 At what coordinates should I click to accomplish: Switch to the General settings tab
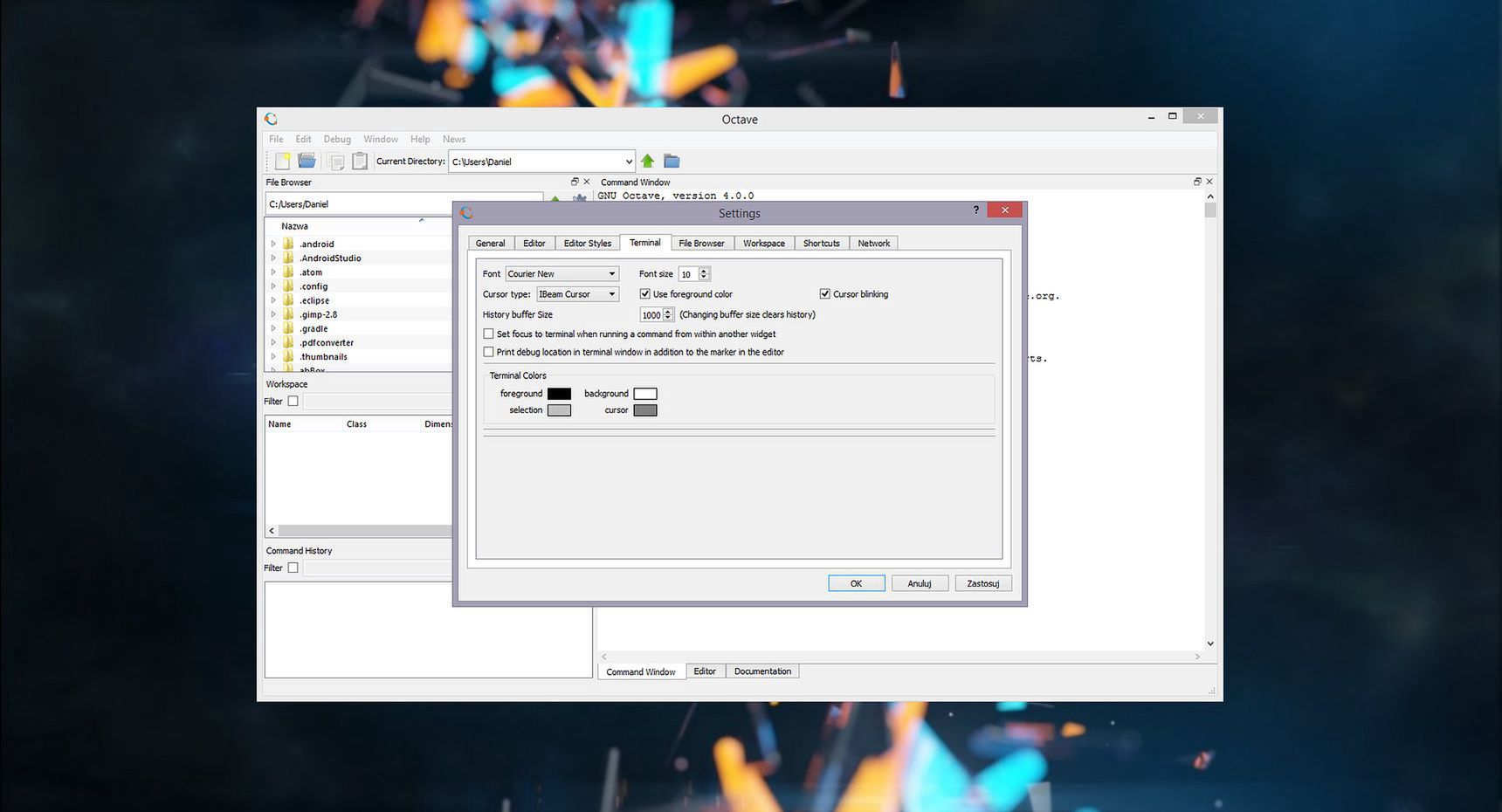coord(490,244)
